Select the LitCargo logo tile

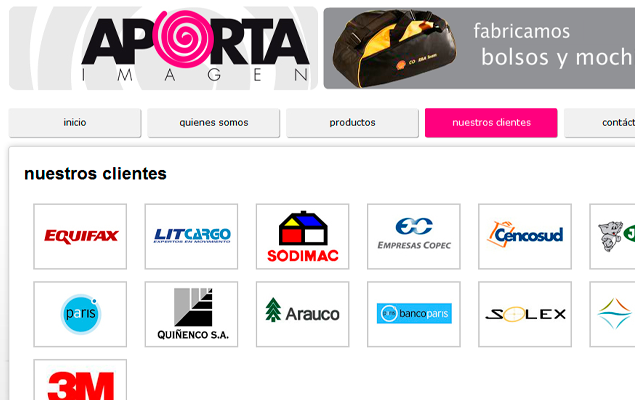pos(192,236)
